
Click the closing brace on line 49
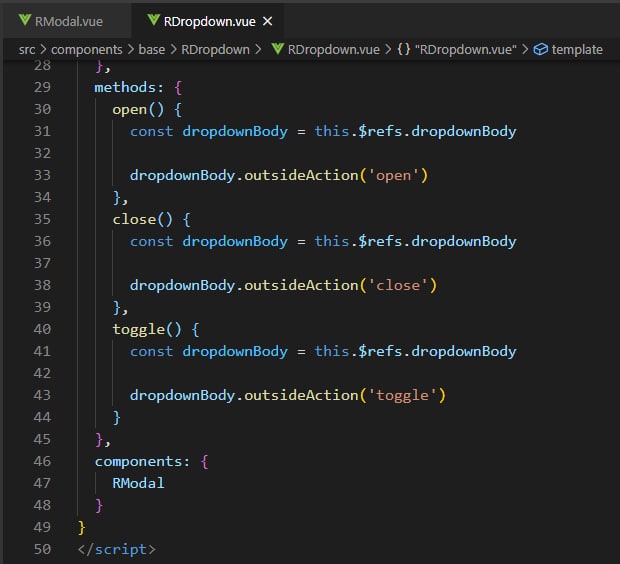(81, 527)
